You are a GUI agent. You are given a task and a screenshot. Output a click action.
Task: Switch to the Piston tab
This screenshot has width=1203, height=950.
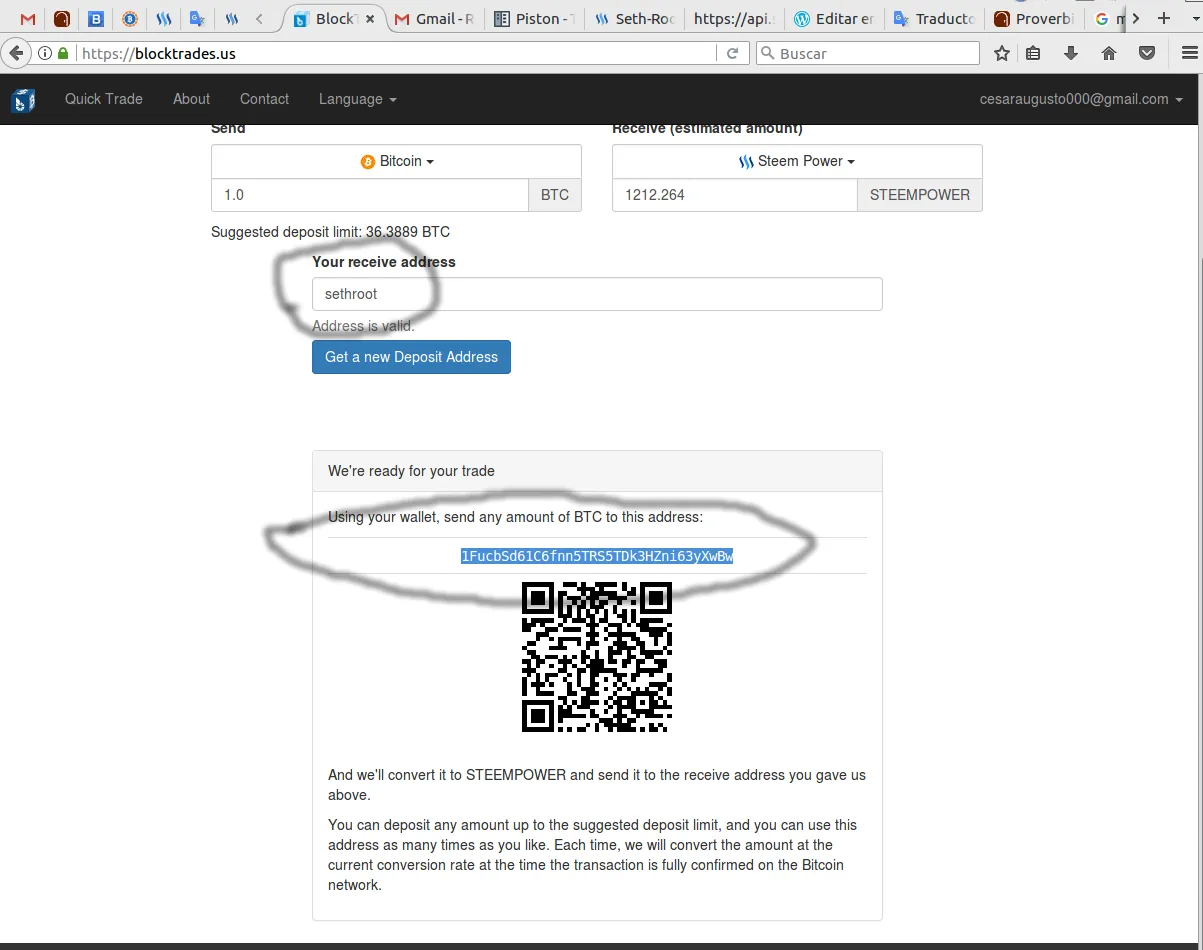coord(535,19)
